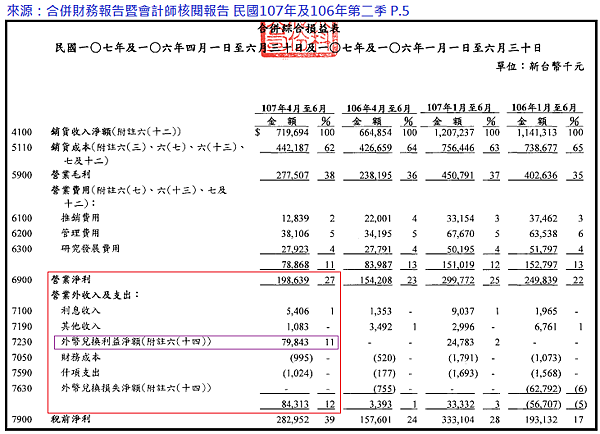Click the currency unit note 單位：新台幣千元
This screenshot has height=434, width=600.
click(540, 67)
